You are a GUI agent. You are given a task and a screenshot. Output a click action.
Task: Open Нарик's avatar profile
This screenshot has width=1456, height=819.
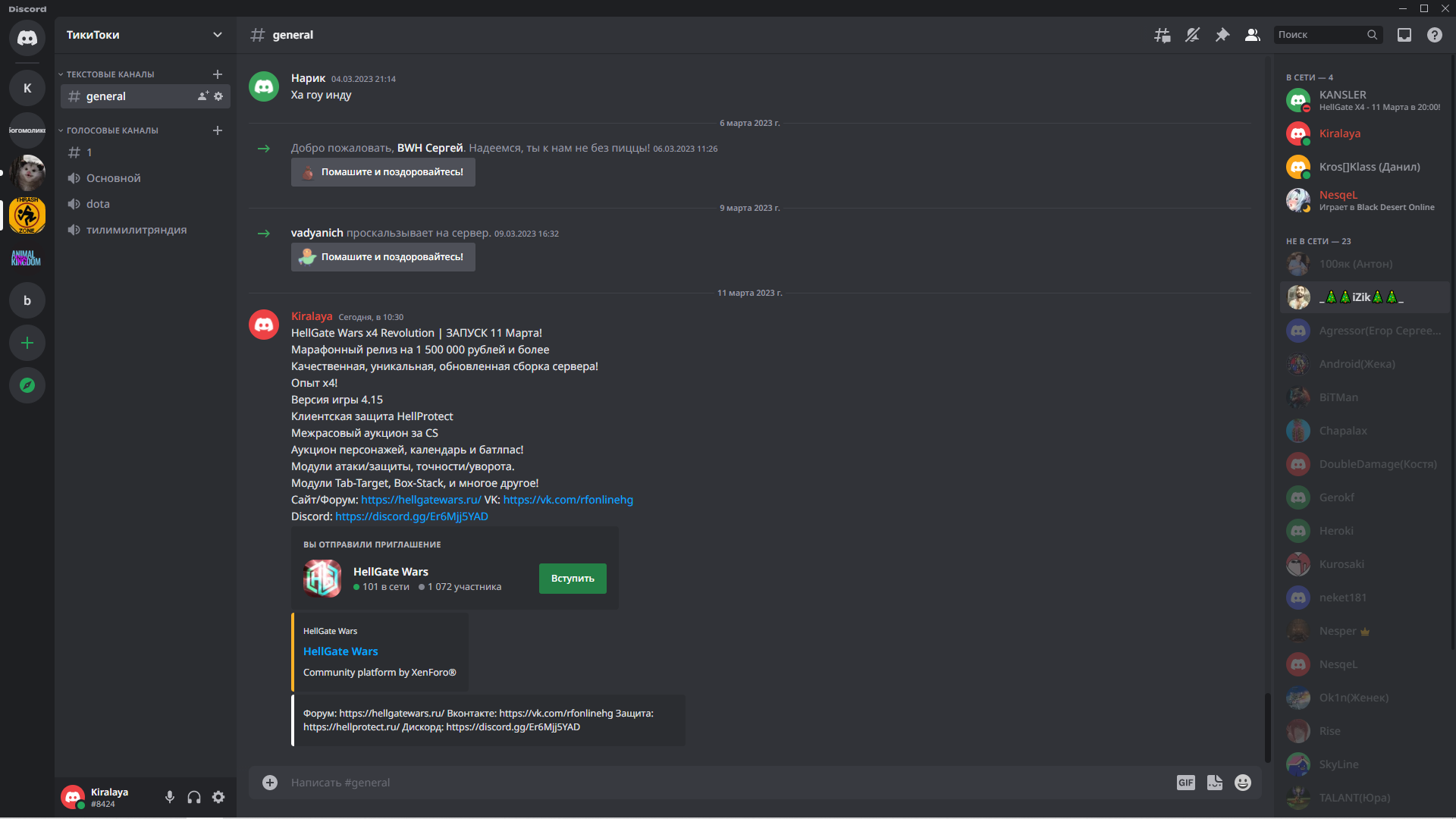[264, 86]
